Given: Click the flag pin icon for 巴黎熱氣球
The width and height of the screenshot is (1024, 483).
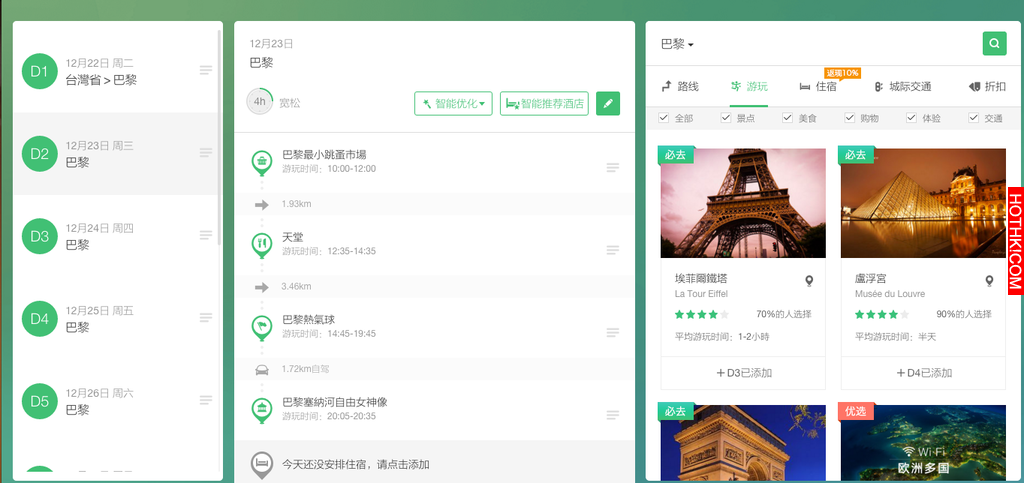Looking at the screenshot, I should (x=262, y=328).
